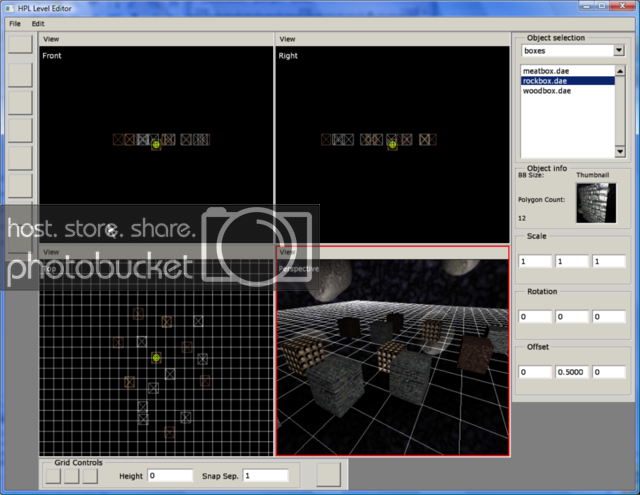
Task: Click the topmost blank tool button in left toolbar
Action: click(20, 43)
